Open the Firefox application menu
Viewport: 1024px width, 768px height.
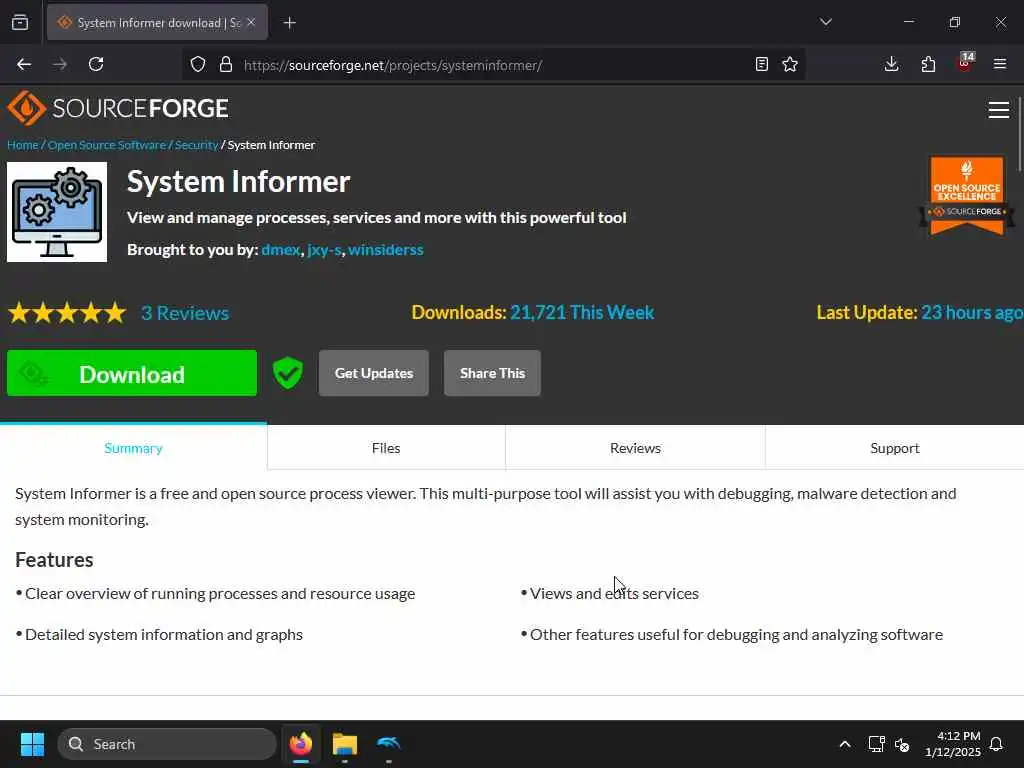[1000, 64]
